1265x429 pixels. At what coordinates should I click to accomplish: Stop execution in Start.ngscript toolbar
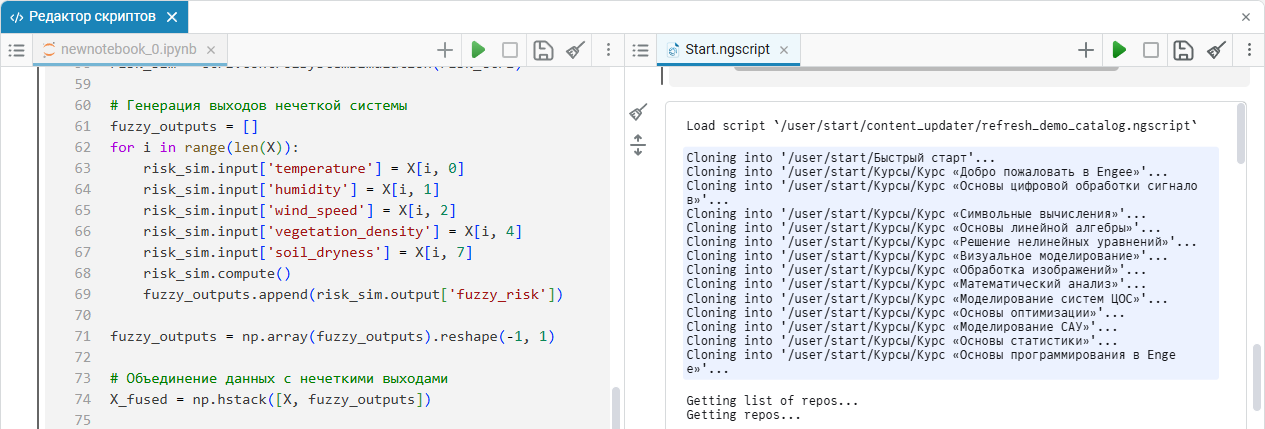[1151, 49]
